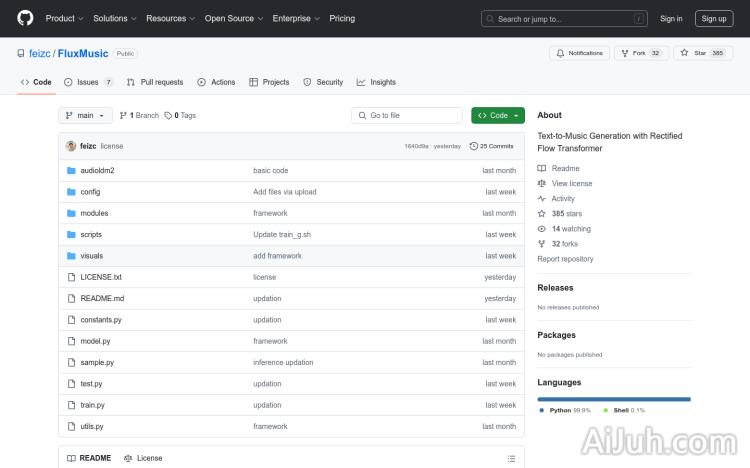Toggle Star for this repository
Screen dimensions: 750x468
[703, 53]
